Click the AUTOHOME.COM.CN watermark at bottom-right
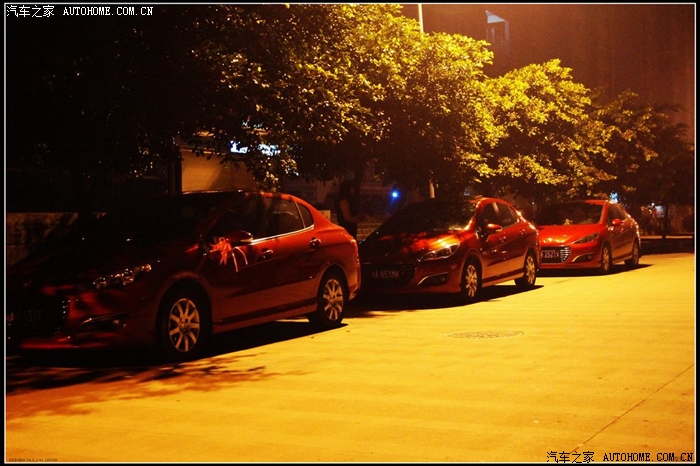Viewport: 700px width, 466px height. pos(647,456)
